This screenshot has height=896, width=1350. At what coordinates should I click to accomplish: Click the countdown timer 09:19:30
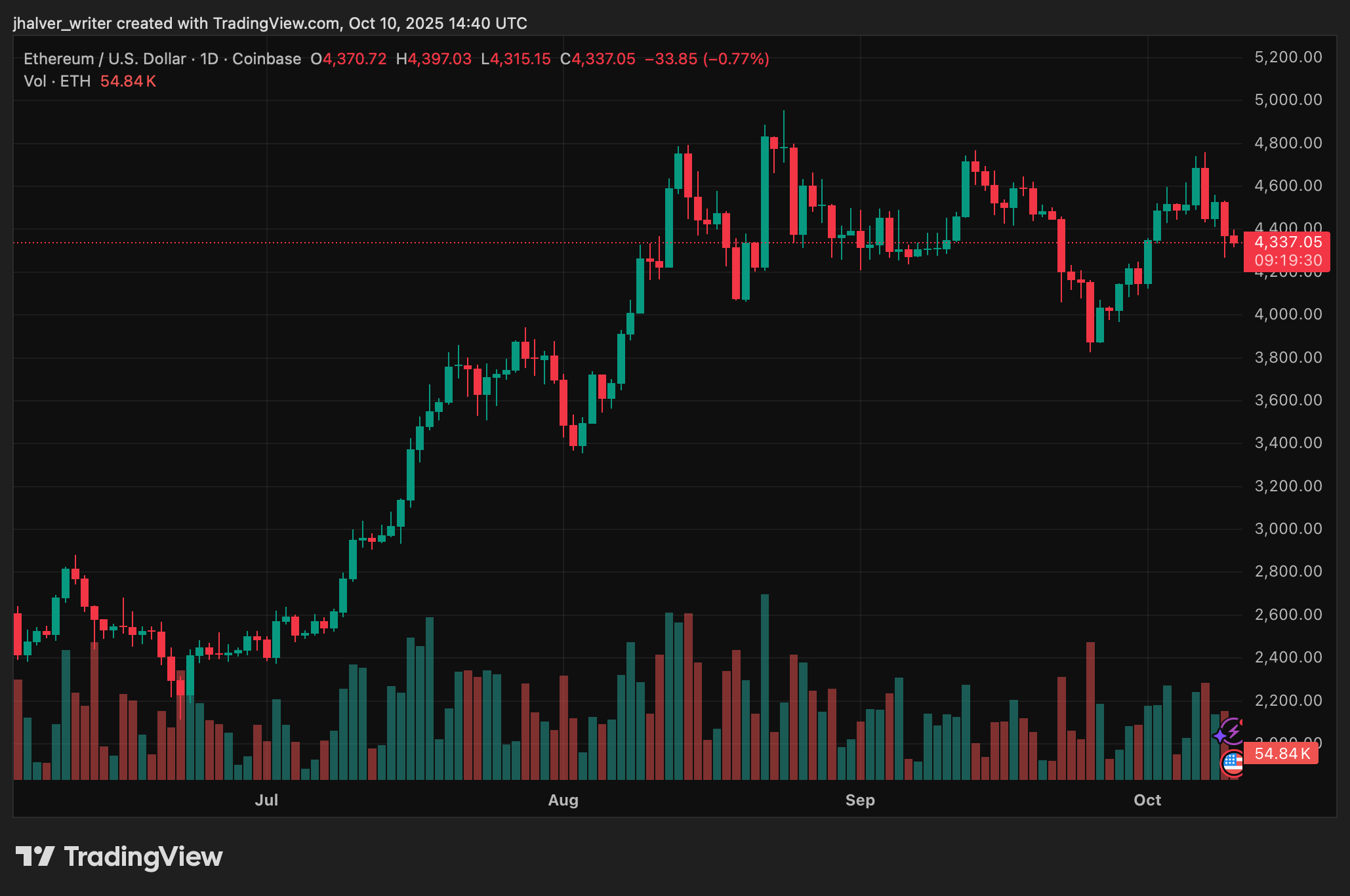tap(1288, 260)
